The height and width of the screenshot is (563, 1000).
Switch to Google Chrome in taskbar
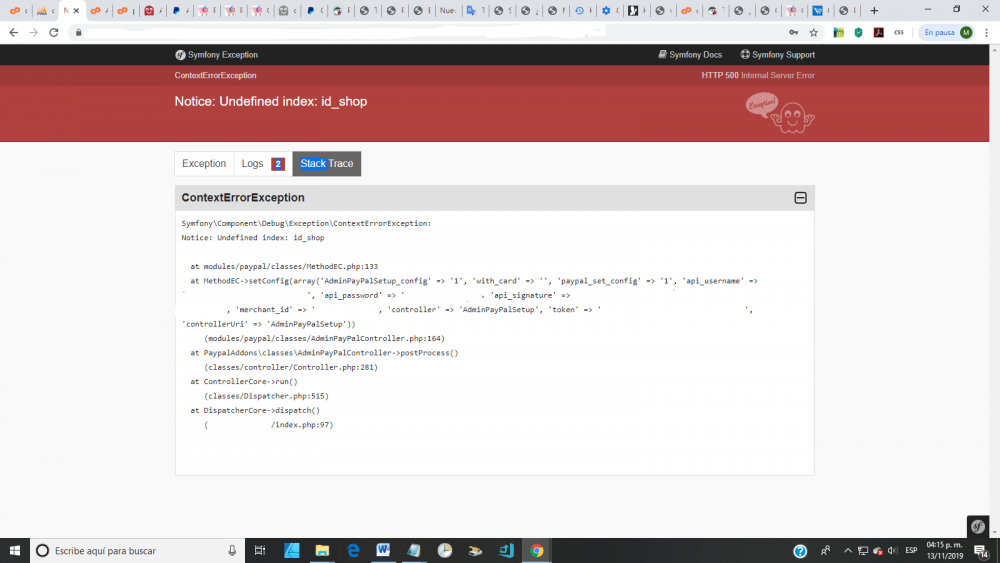click(536, 550)
